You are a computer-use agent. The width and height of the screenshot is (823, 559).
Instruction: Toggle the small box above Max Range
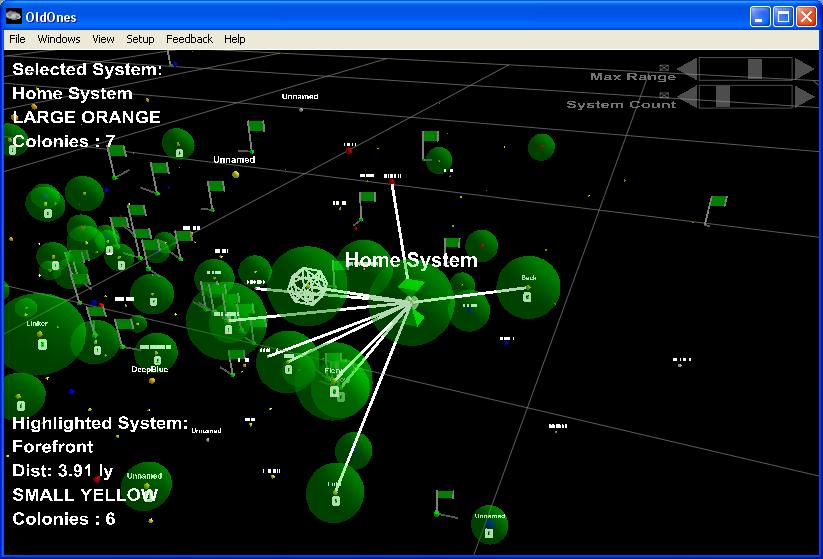pos(664,67)
